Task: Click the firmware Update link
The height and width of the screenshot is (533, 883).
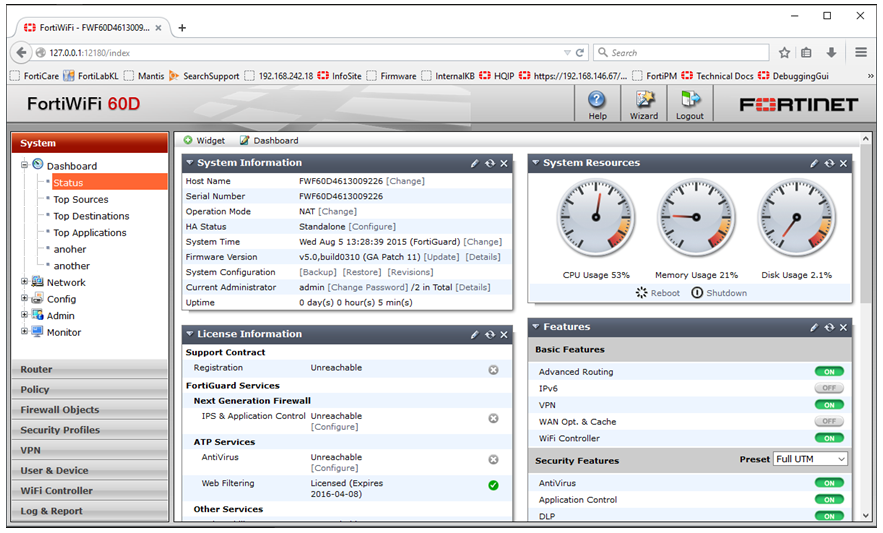Action: [441, 257]
